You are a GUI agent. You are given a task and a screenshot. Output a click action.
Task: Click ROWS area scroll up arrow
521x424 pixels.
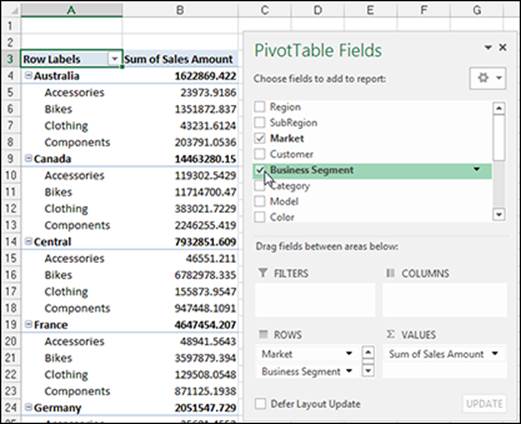368,352
